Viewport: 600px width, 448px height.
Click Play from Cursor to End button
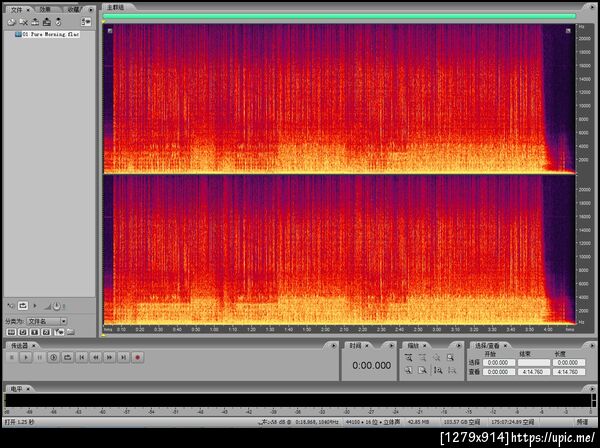tap(53, 357)
